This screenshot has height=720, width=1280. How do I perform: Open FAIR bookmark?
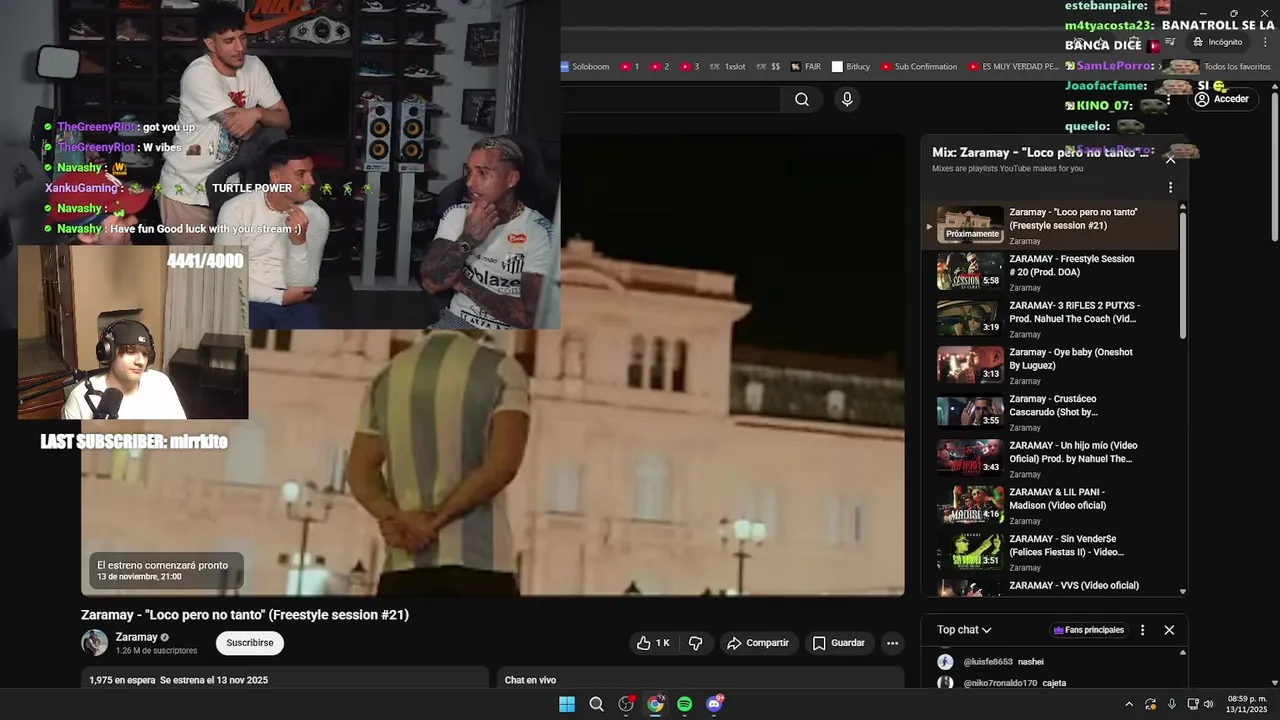[806, 67]
